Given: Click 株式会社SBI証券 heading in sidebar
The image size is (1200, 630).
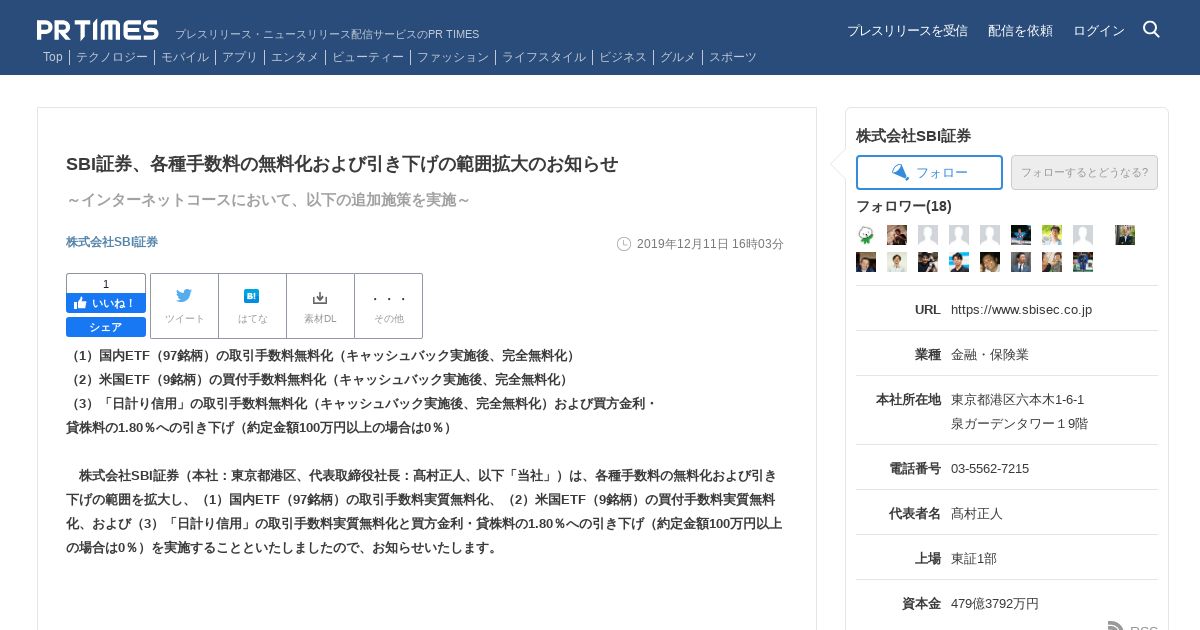Looking at the screenshot, I should point(913,135).
